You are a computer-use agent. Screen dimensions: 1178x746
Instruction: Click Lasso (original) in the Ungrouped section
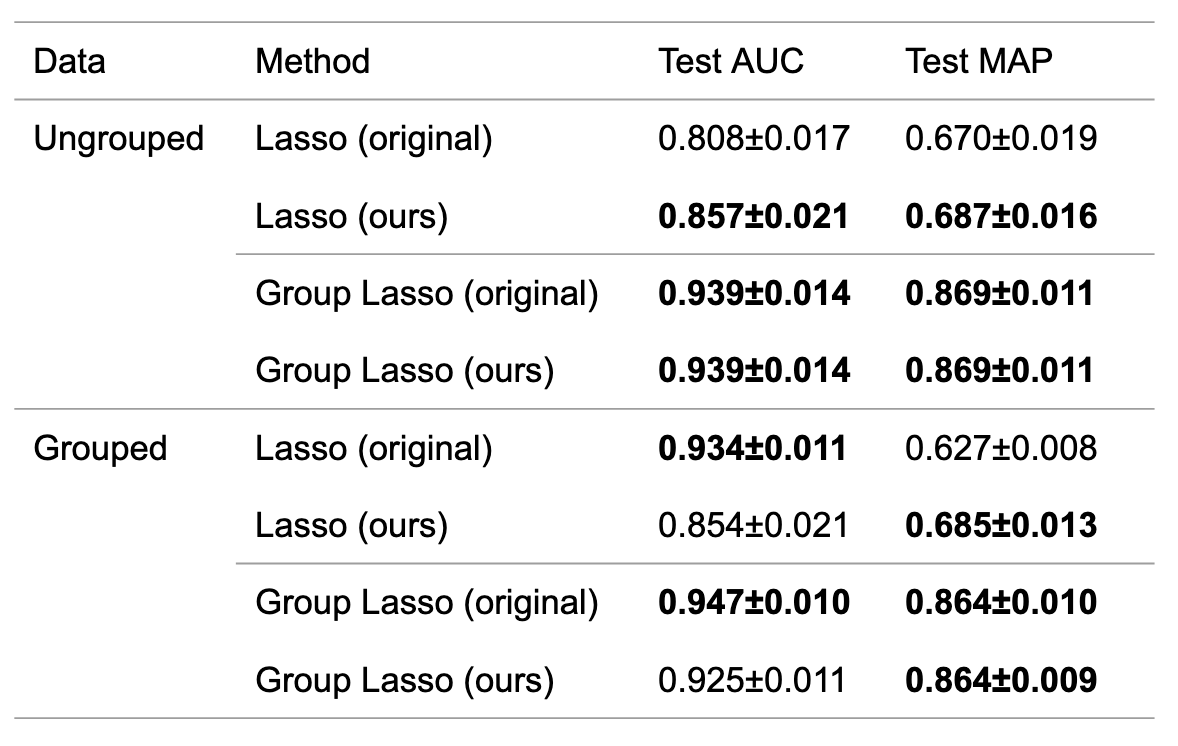374,140
